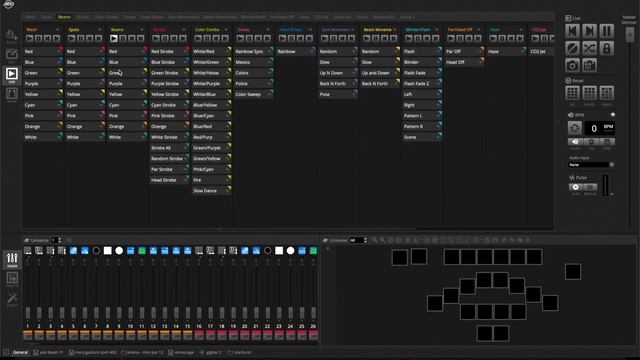Image resolution: width=640 pixels, height=360 pixels.
Task: Go to next scene in Color Combo group
Action: 225,39
